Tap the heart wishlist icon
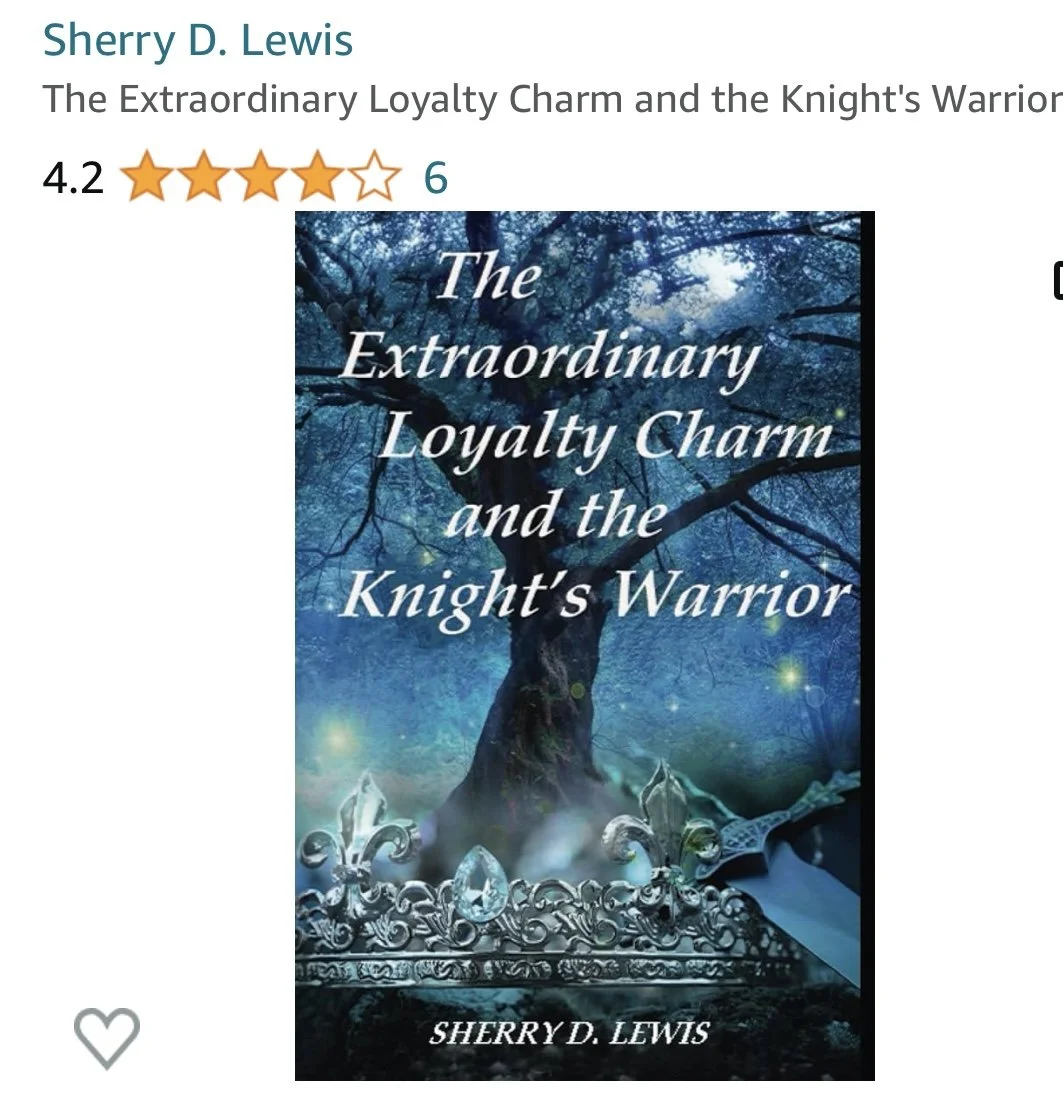Viewport: 1063px width, 1103px height. click(107, 1038)
